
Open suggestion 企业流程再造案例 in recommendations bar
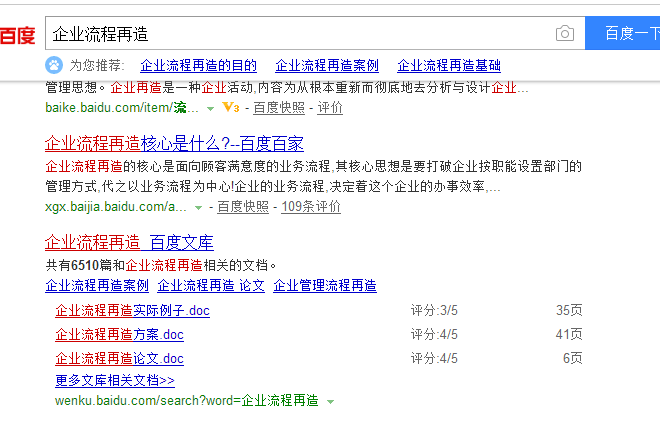coord(327,66)
